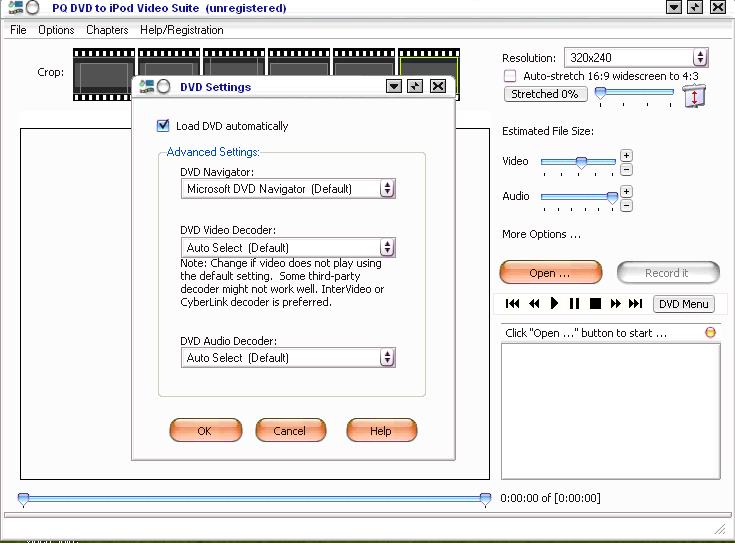Pause playback icon
Image resolution: width=735 pixels, height=543 pixels.
574,304
